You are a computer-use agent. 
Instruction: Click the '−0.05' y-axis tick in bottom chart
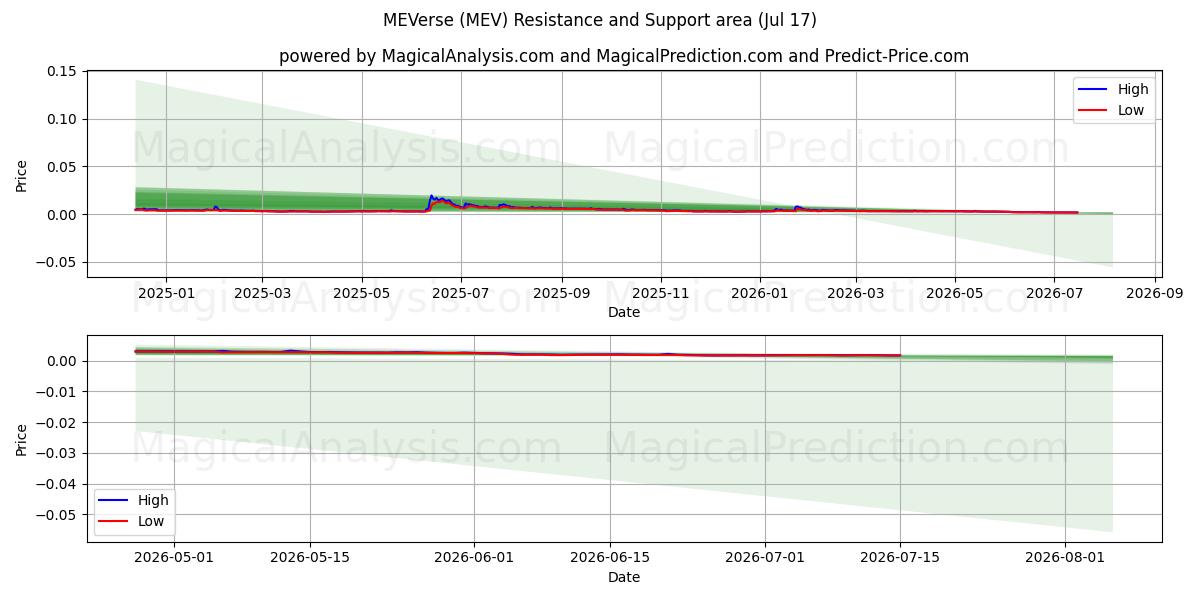click(x=56, y=516)
